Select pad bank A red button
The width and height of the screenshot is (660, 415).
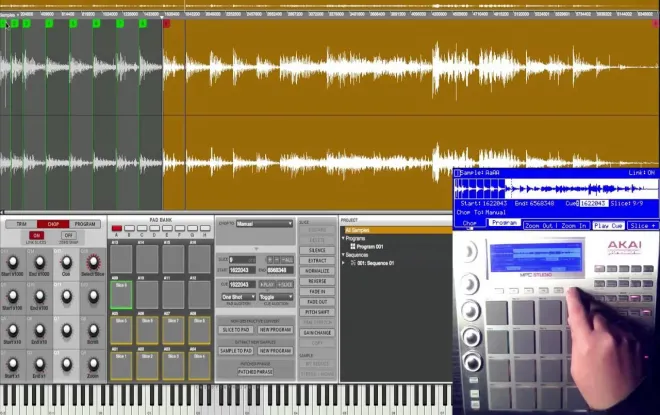pyautogui.click(x=117, y=228)
